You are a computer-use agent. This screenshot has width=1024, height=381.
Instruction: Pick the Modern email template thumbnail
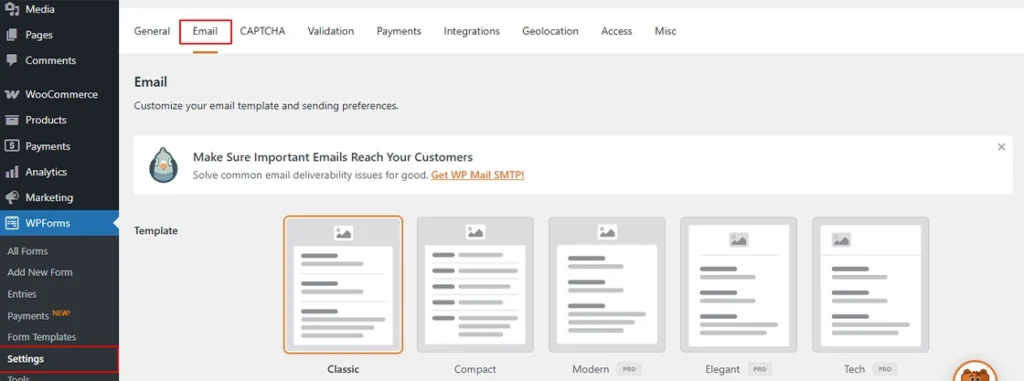[607, 284]
